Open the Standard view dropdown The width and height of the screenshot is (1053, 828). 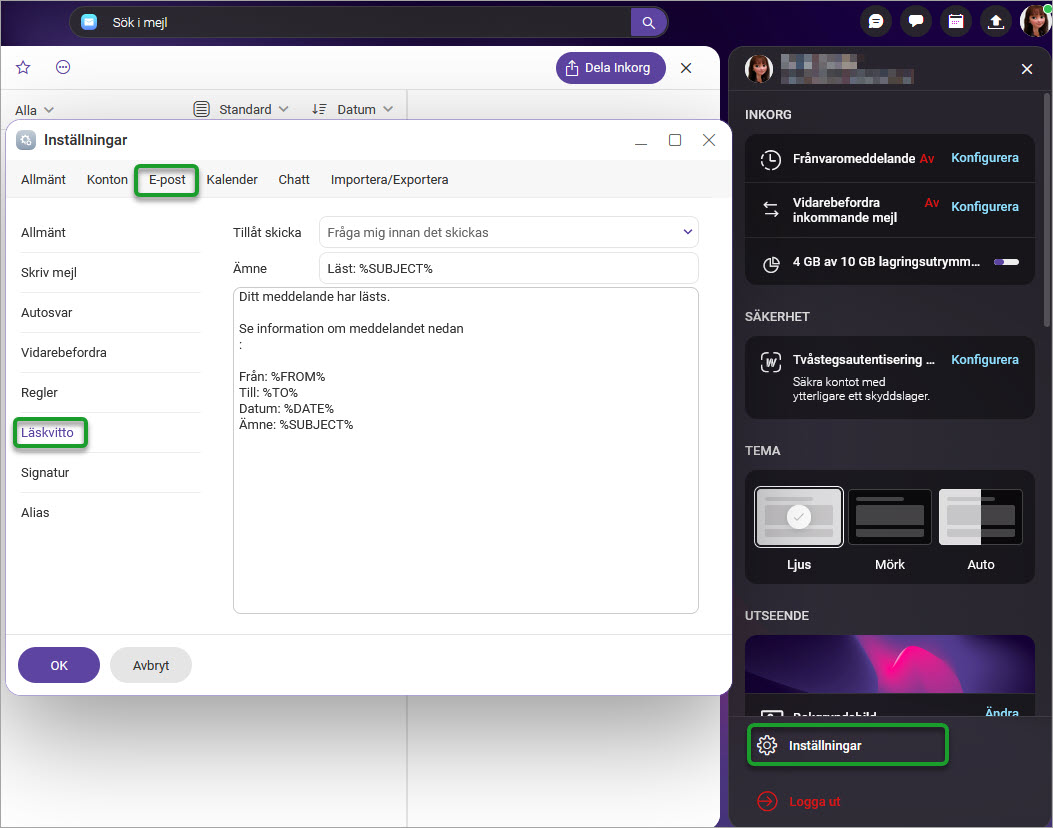[x=241, y=109]
